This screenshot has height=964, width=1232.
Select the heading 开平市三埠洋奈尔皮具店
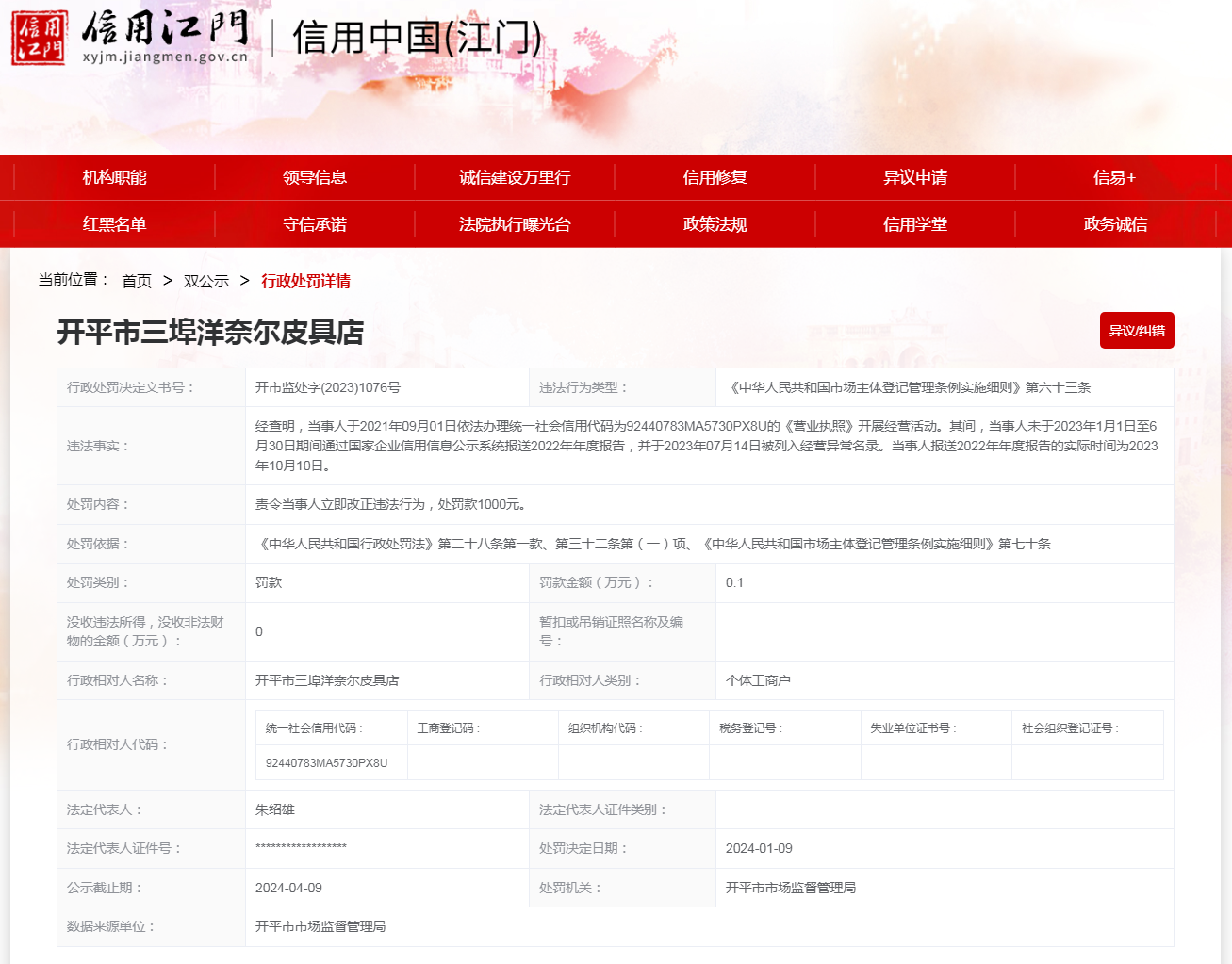pos(210,332)
